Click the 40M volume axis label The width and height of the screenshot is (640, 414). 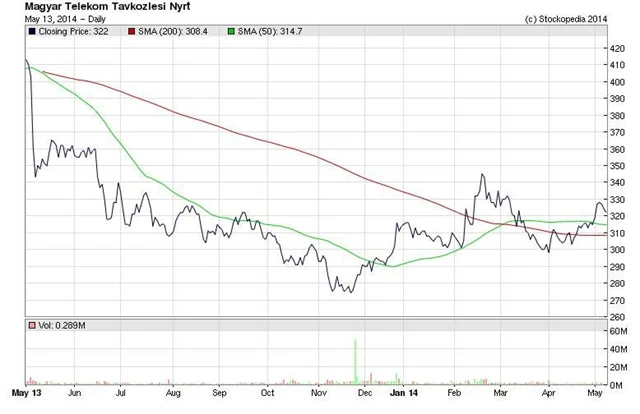pos(618,349)
